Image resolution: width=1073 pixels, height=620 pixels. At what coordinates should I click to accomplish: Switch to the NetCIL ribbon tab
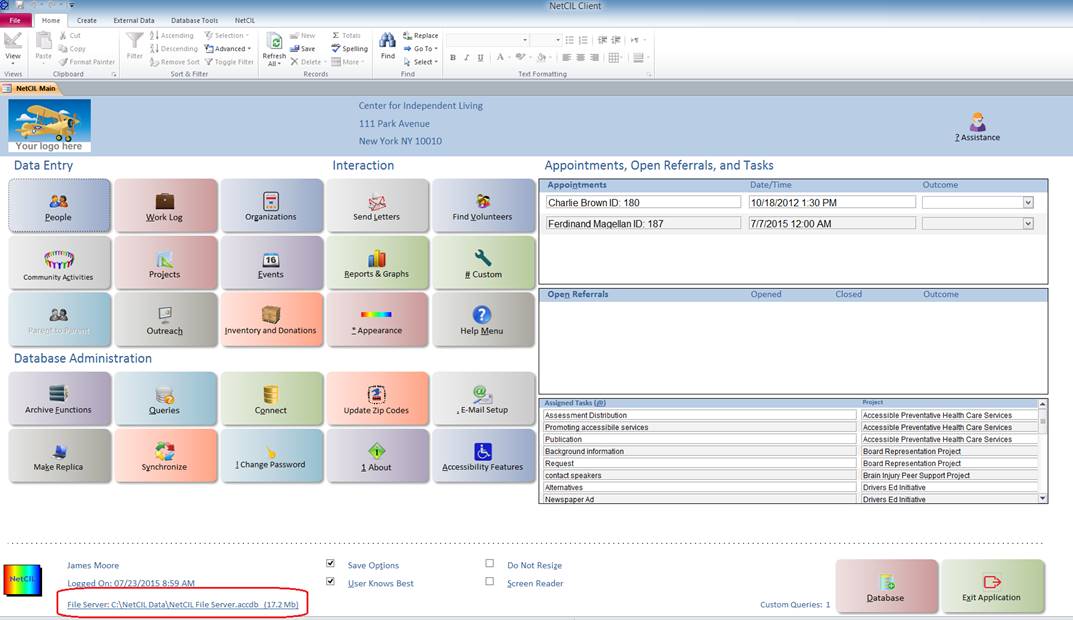pos(245,21)
